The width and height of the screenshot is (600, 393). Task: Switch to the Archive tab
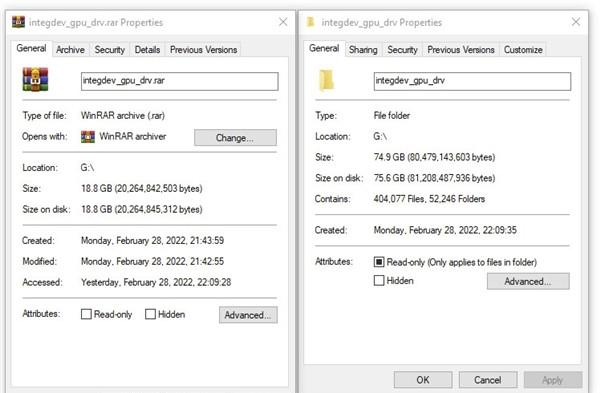tap(70, 50)
